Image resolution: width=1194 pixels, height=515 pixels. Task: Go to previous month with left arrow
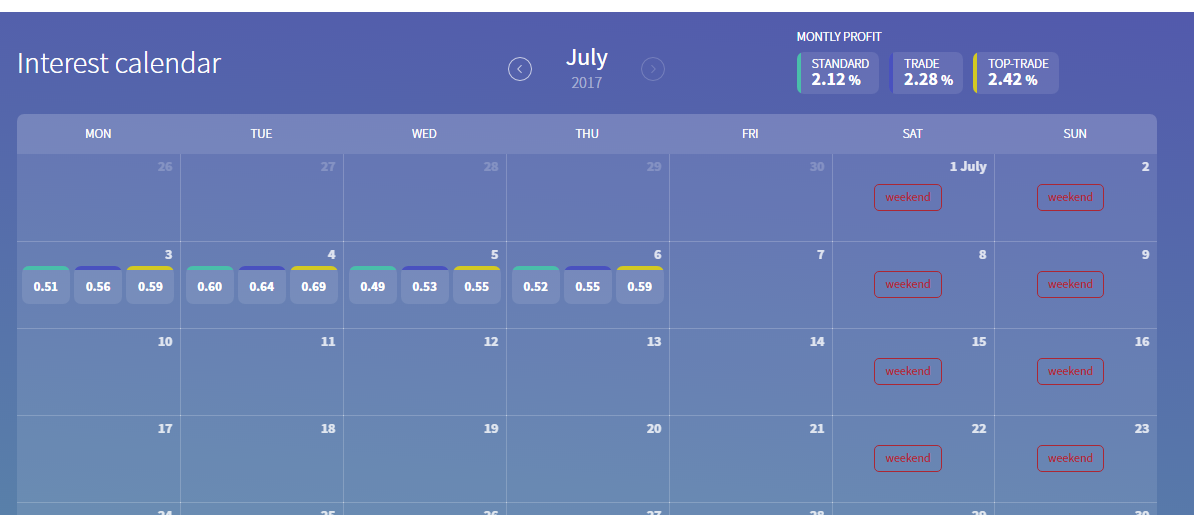coord(520,69)
